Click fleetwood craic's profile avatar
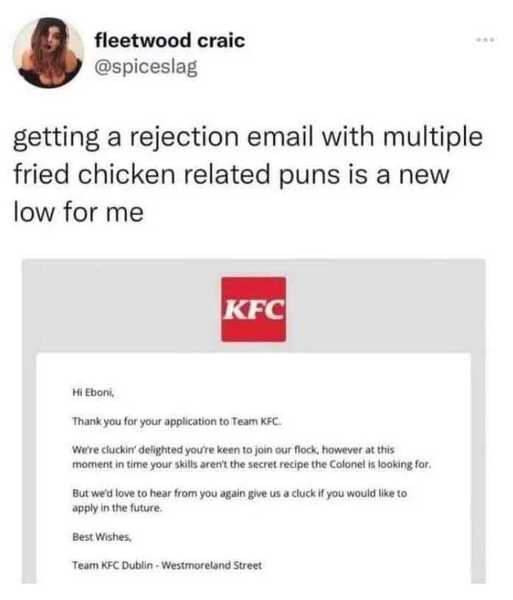Image resolution: width=513 pixels, height=600 pixels. point(49,53)
